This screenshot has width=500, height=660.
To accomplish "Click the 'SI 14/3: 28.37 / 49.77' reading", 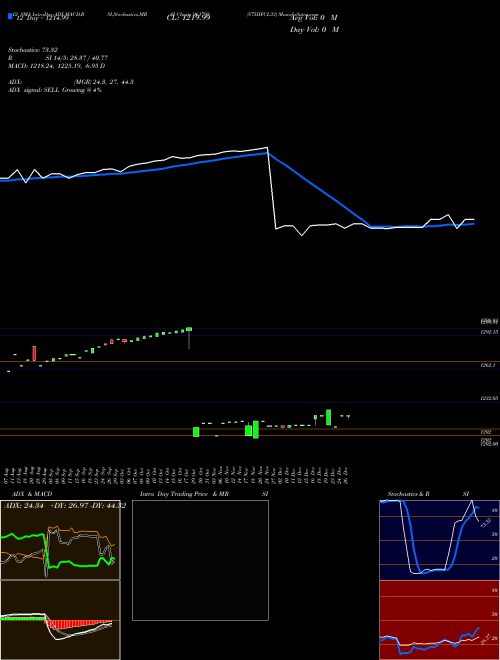I will click(77, 58).
